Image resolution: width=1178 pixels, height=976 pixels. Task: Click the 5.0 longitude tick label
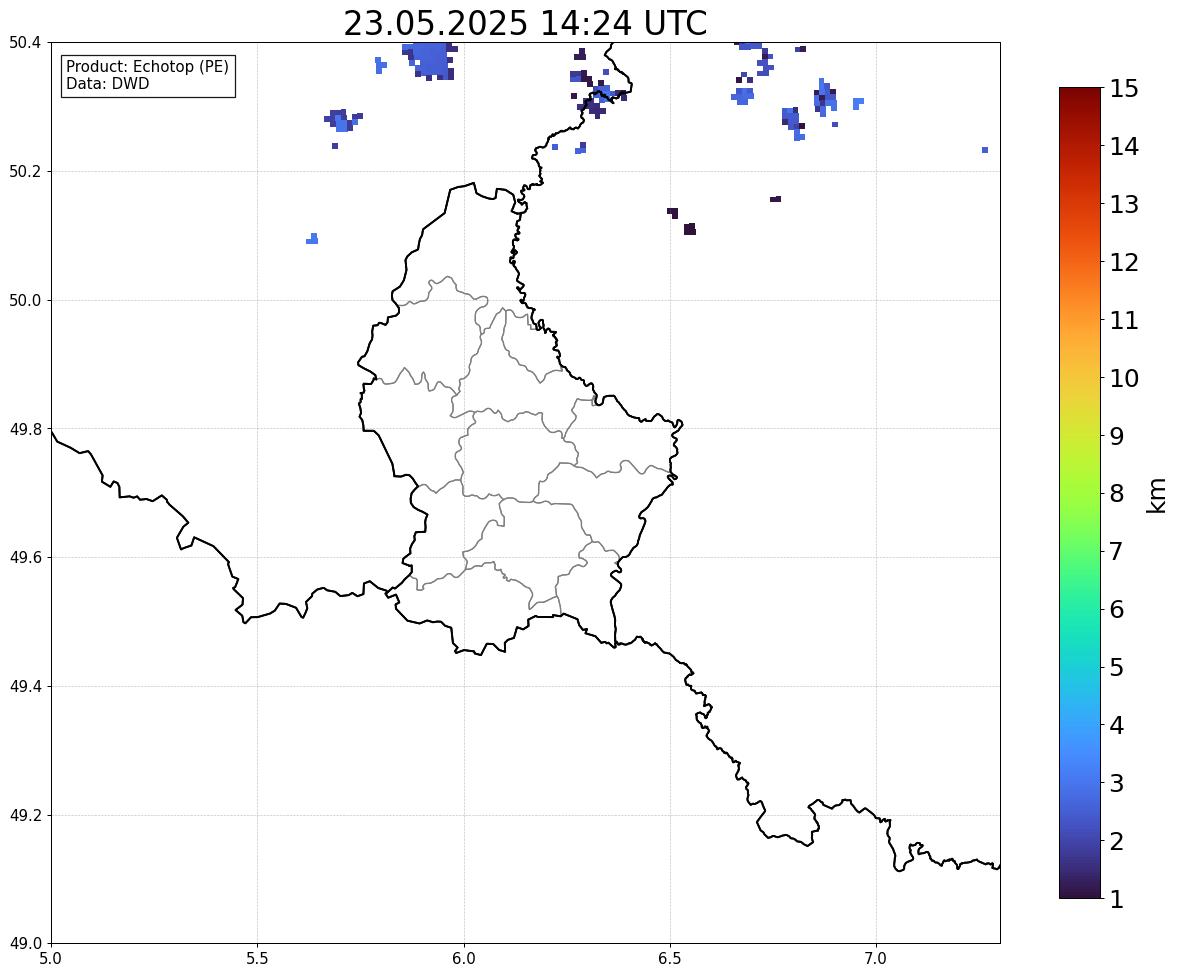[x=51, y=959]
